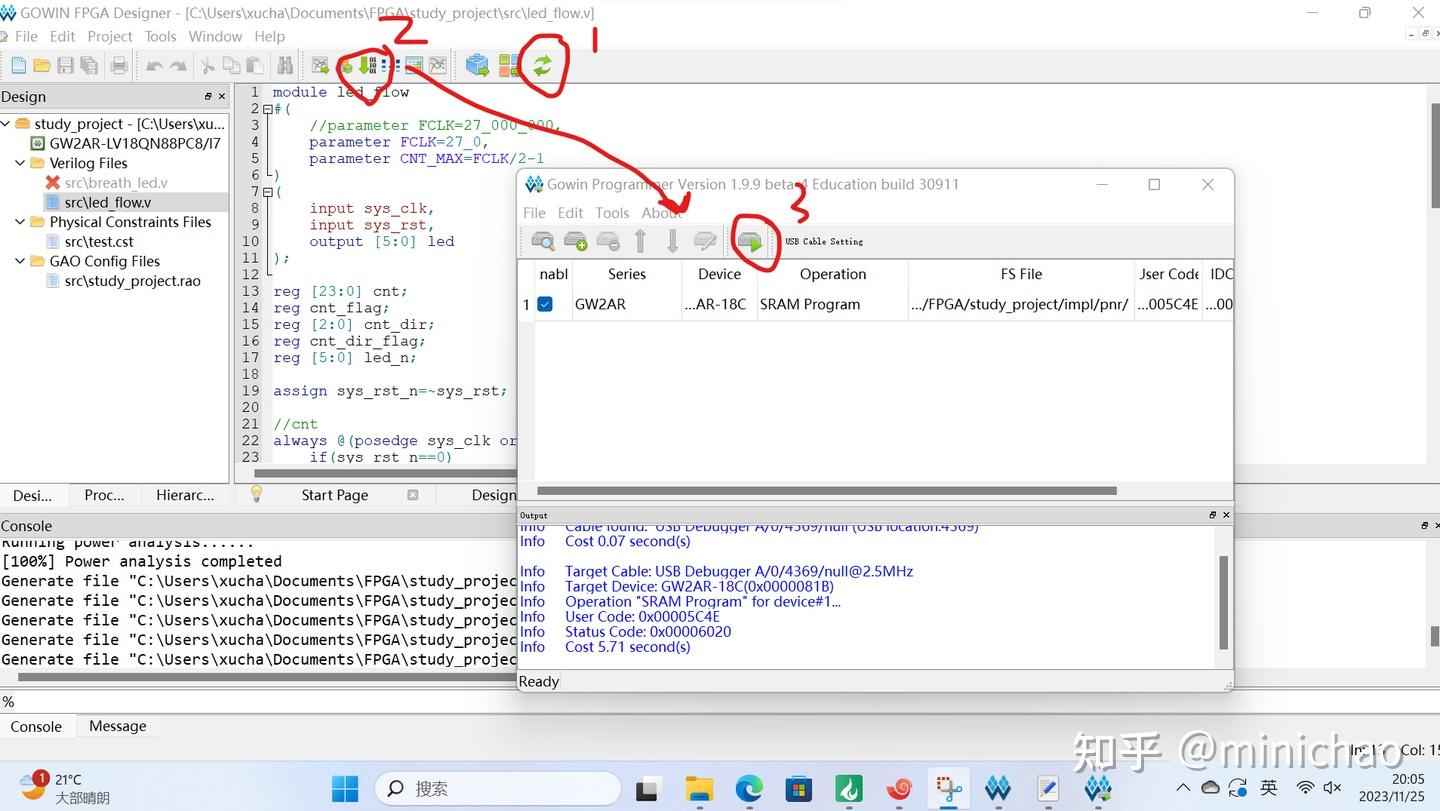The width and height of the screenshot is (1440, 811).
Task: Click the FloorPlanner grid toolbar icon
Action: [414, 66]
